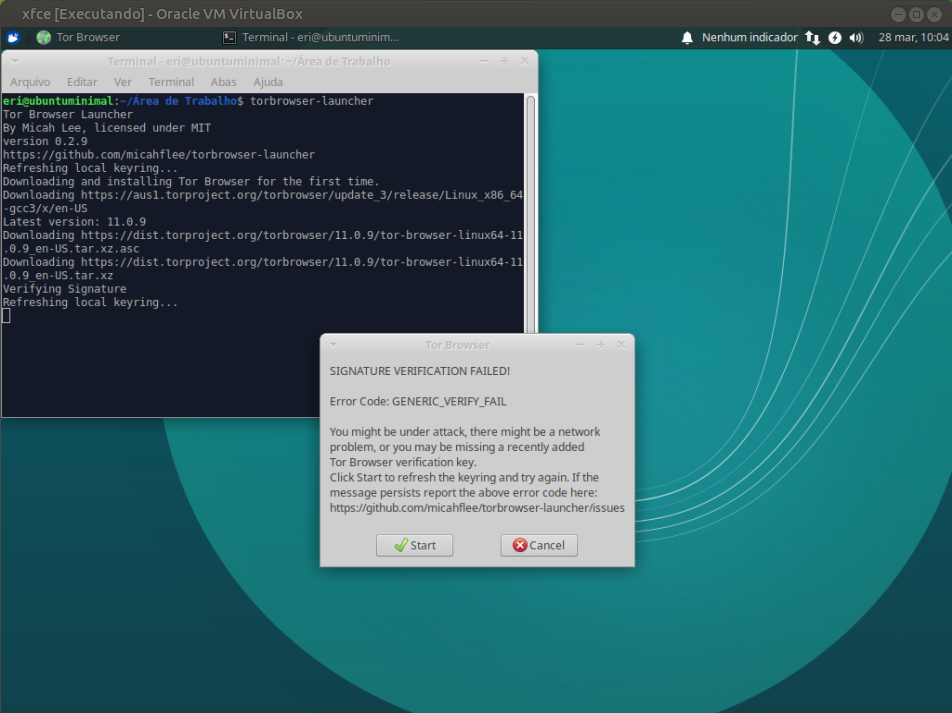Switch to Tor Browser taskbar entry
Screen dimensions: 952x713
[78, 38]
